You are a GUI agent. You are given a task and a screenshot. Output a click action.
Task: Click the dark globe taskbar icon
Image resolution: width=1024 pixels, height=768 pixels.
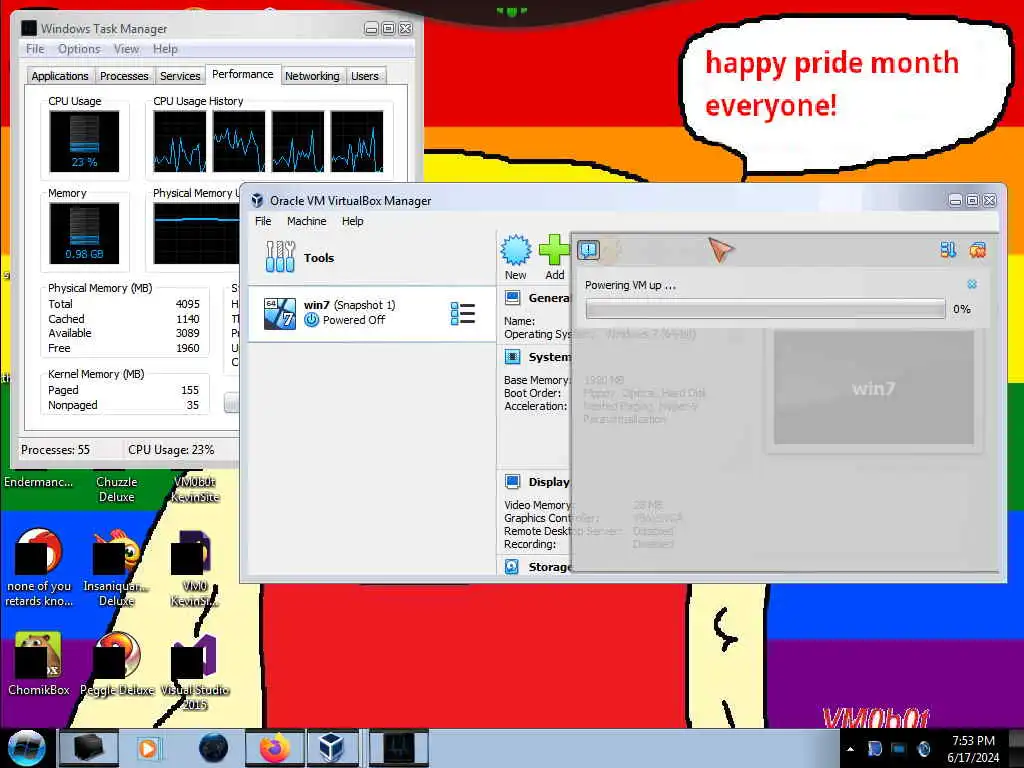[x=214, y=748]
